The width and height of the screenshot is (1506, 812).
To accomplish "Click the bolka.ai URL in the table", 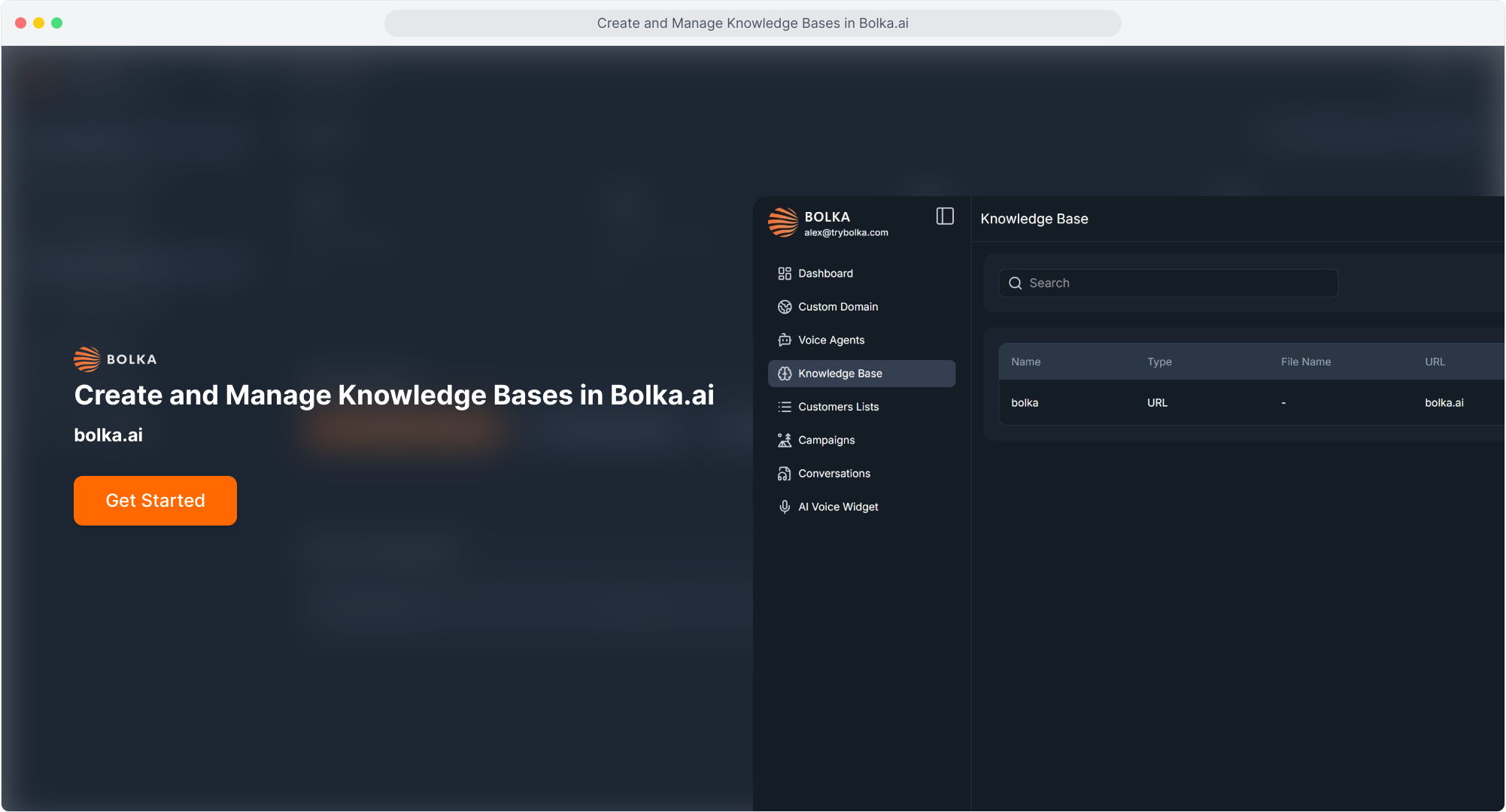I will click(1444, 402).
